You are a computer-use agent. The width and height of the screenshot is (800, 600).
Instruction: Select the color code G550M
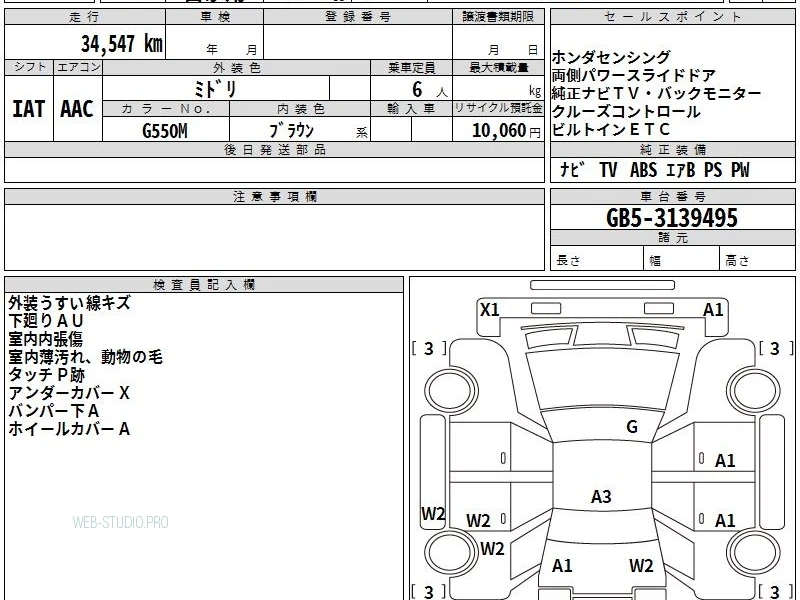pos(165,131)
